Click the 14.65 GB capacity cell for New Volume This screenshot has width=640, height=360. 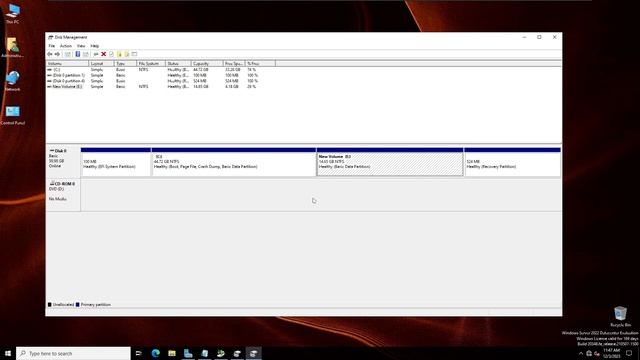point(201,87)
